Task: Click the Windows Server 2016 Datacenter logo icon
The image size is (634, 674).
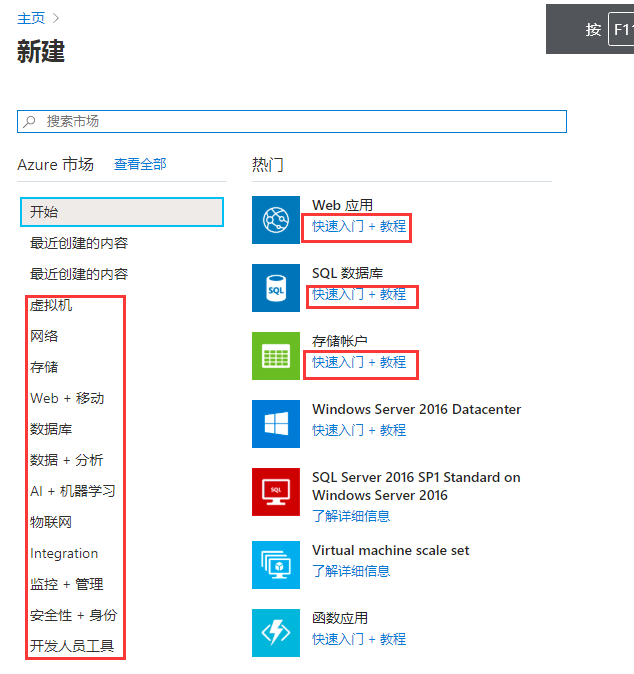Action: (x=276, y=424)
